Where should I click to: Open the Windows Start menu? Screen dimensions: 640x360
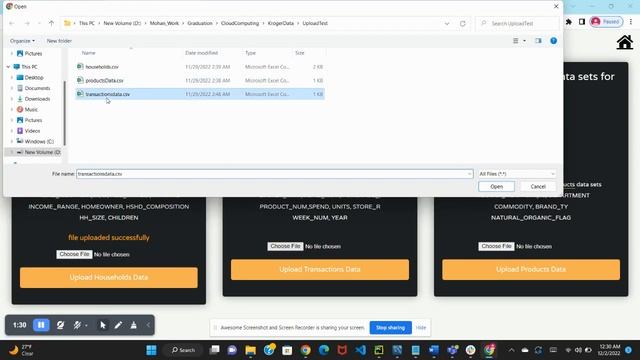(151, 350)
